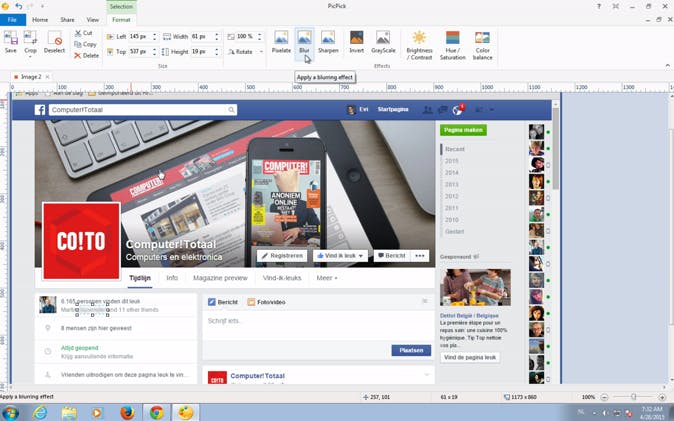Apply the GrayScale effect
This screenshot has width=674, height=421.
coord(383,42)
